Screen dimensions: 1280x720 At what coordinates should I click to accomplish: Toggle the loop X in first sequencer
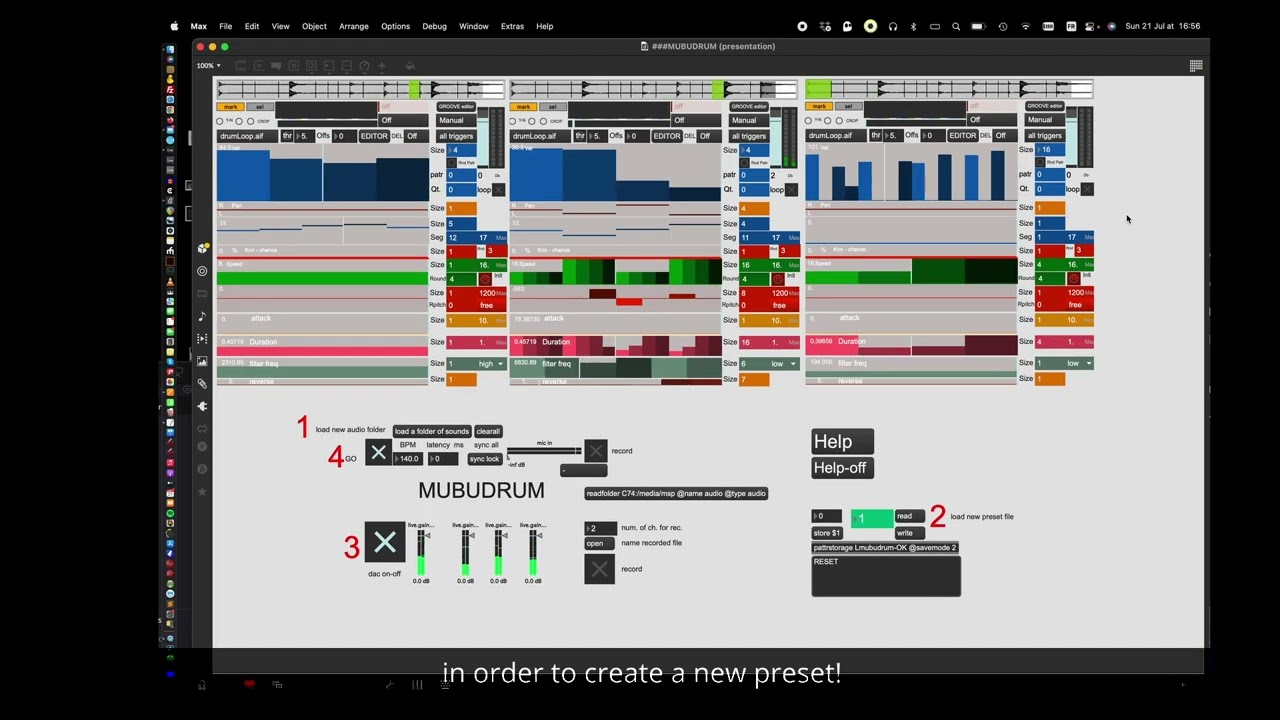(498, 189)
